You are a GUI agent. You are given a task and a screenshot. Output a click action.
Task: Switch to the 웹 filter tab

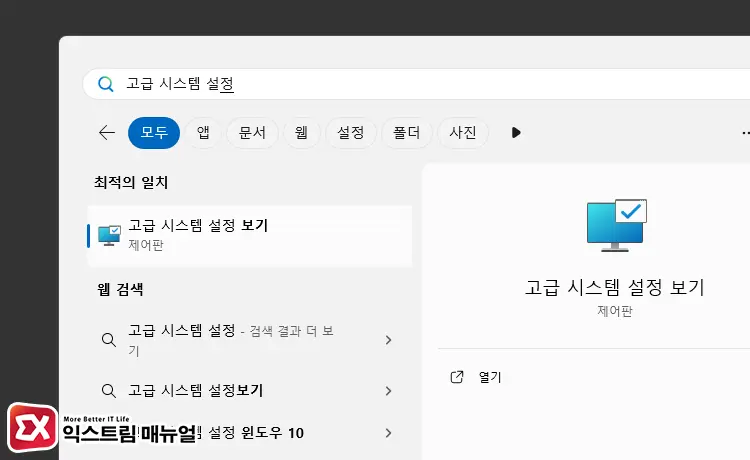[301, 132]
